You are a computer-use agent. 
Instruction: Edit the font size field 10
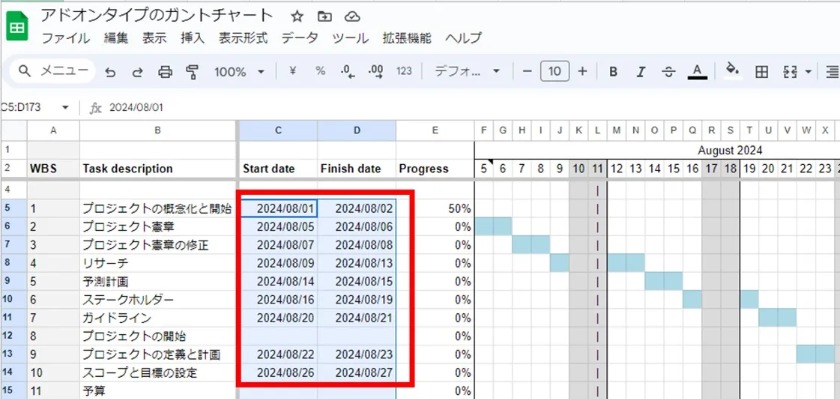(x=554, y=71)
